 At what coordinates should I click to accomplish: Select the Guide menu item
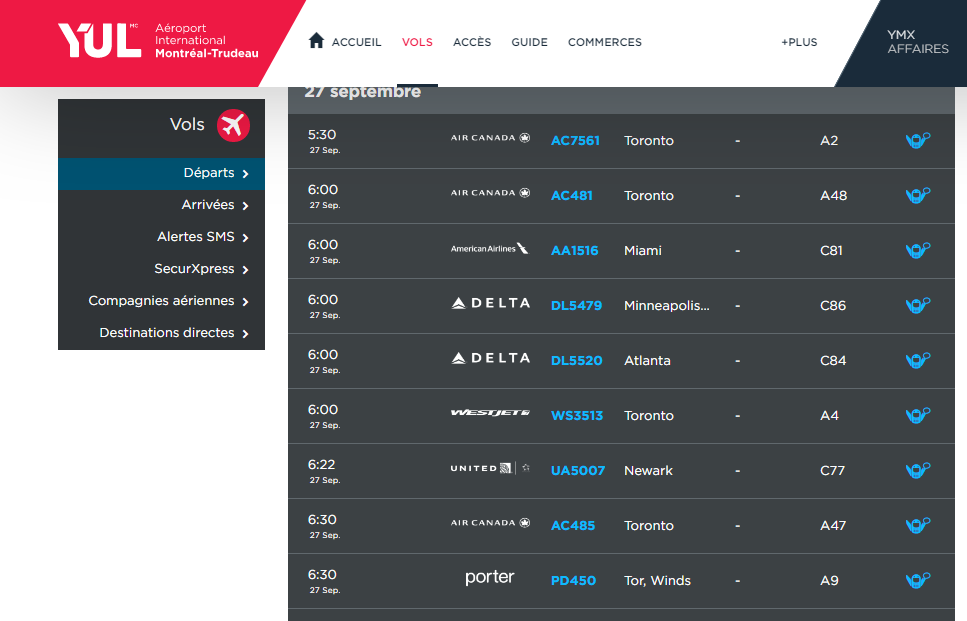point(529,42)
